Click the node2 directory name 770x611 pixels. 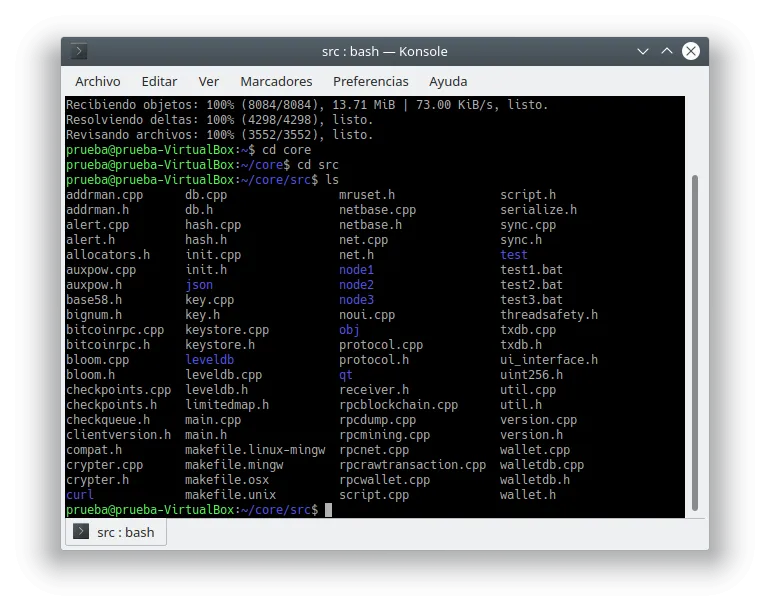pos(357,285)
